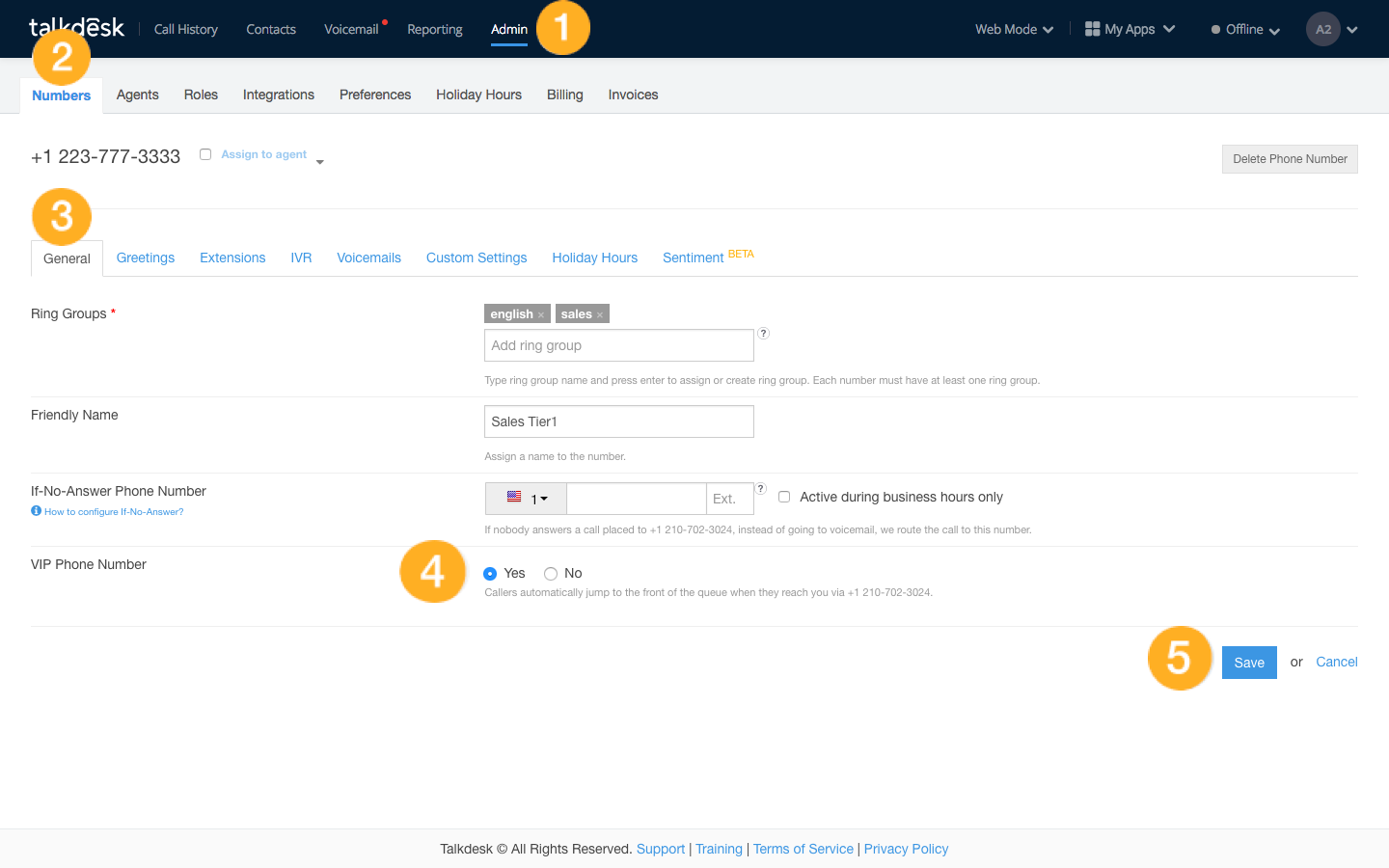Open the number's Holiday Hours tab
The width and height of the screenshot is (1389, 868).
[595, 258]
